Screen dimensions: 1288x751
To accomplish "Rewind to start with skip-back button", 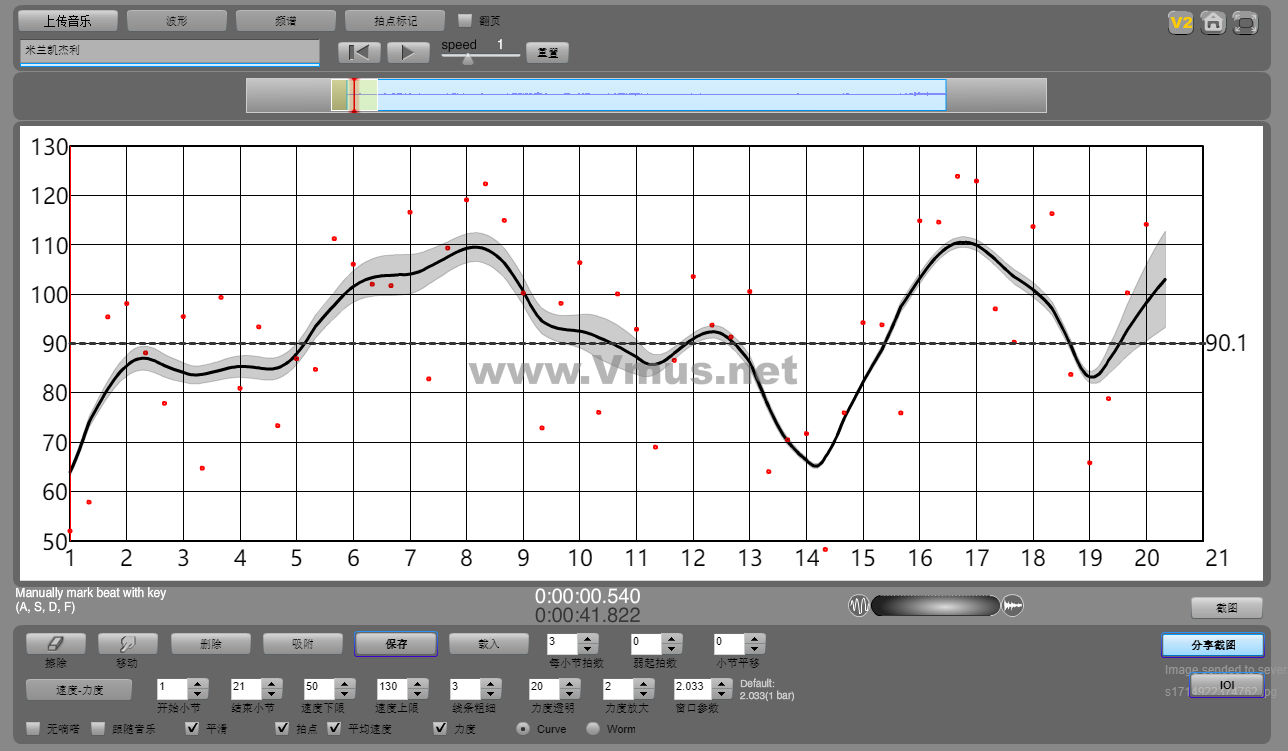I will coord(359,53).
